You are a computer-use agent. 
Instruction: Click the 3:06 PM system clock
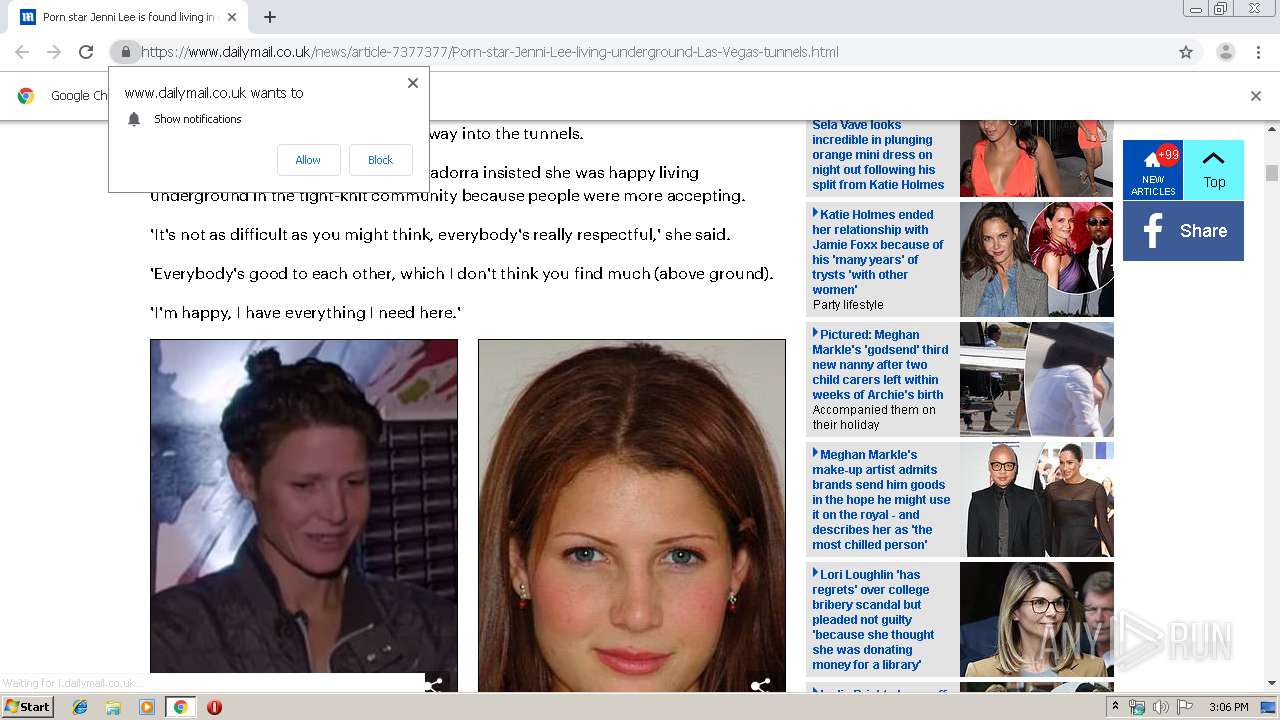click(1228, 707)
